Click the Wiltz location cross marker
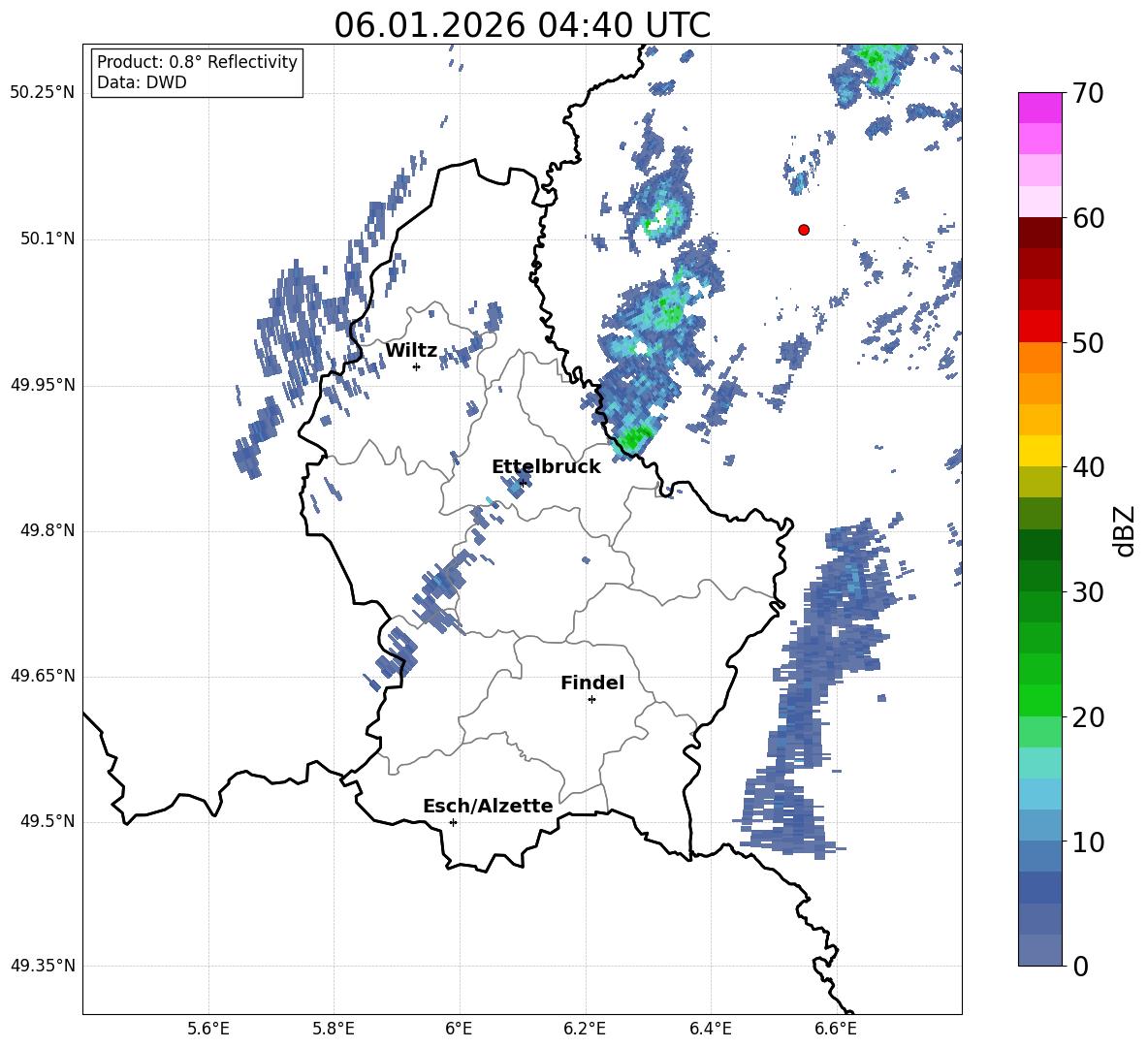This screenshot has width=1148, height=1048. point(417,366)
